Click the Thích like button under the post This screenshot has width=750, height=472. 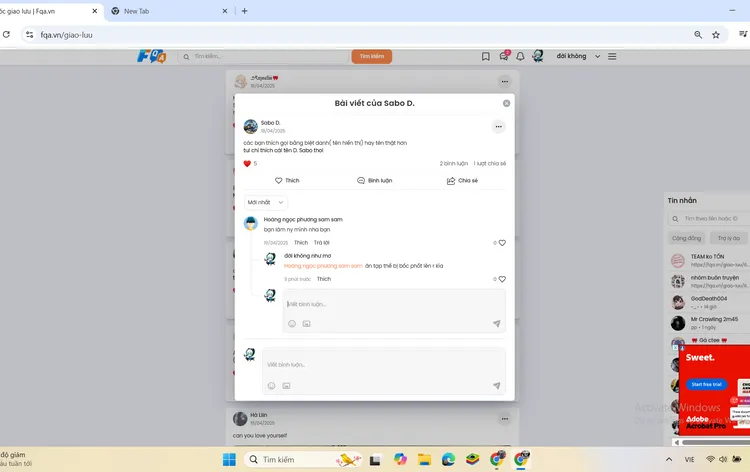pos(287,181)
